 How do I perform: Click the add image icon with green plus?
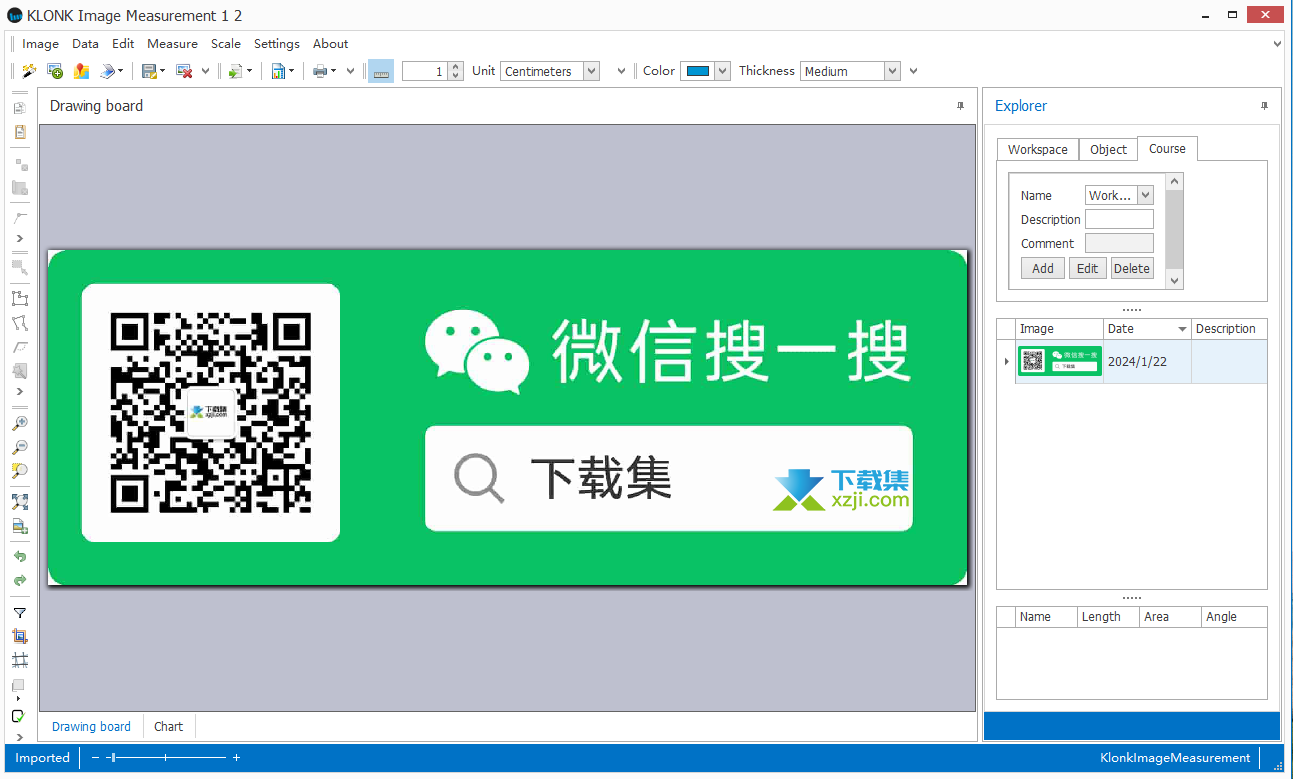[x=55, y=71]
